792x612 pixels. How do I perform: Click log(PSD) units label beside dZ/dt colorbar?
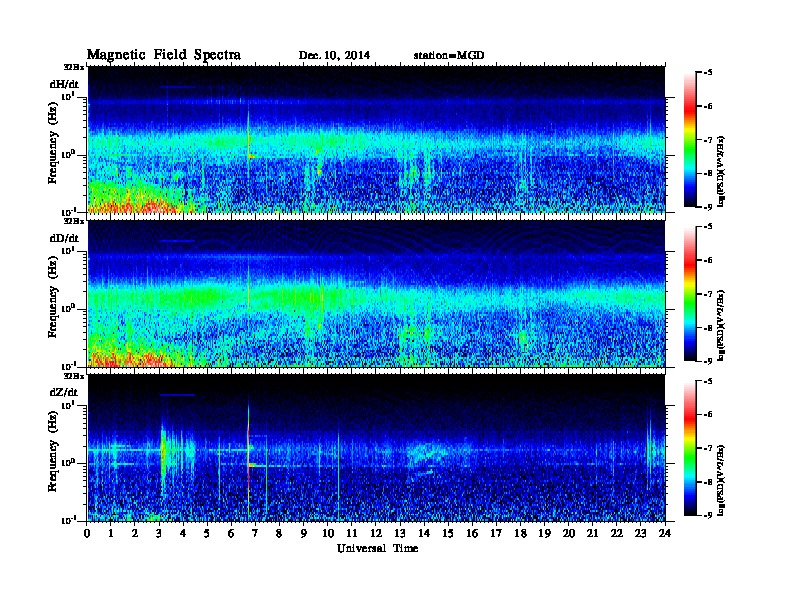pos(722,480)
